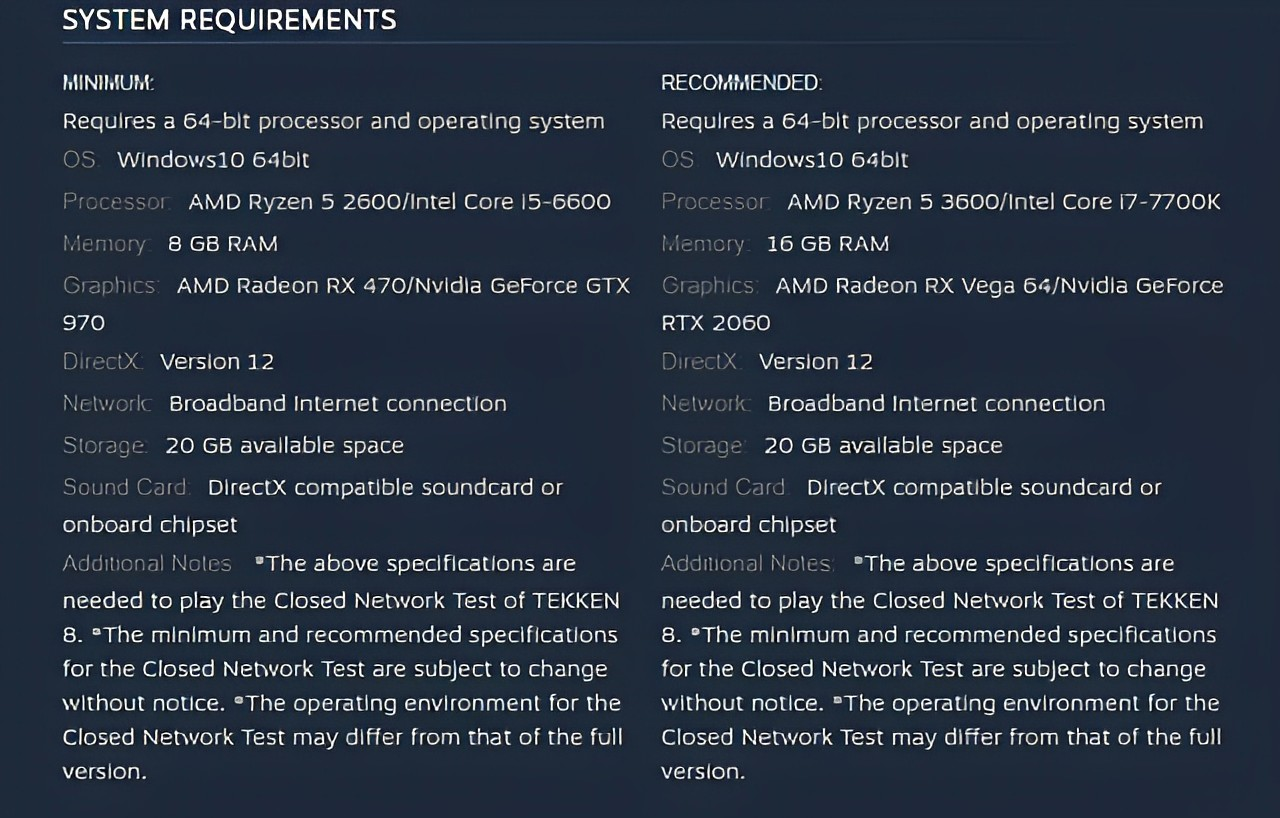
Task: Click the RECOMMENDED section label
Action: pos(741,83)
